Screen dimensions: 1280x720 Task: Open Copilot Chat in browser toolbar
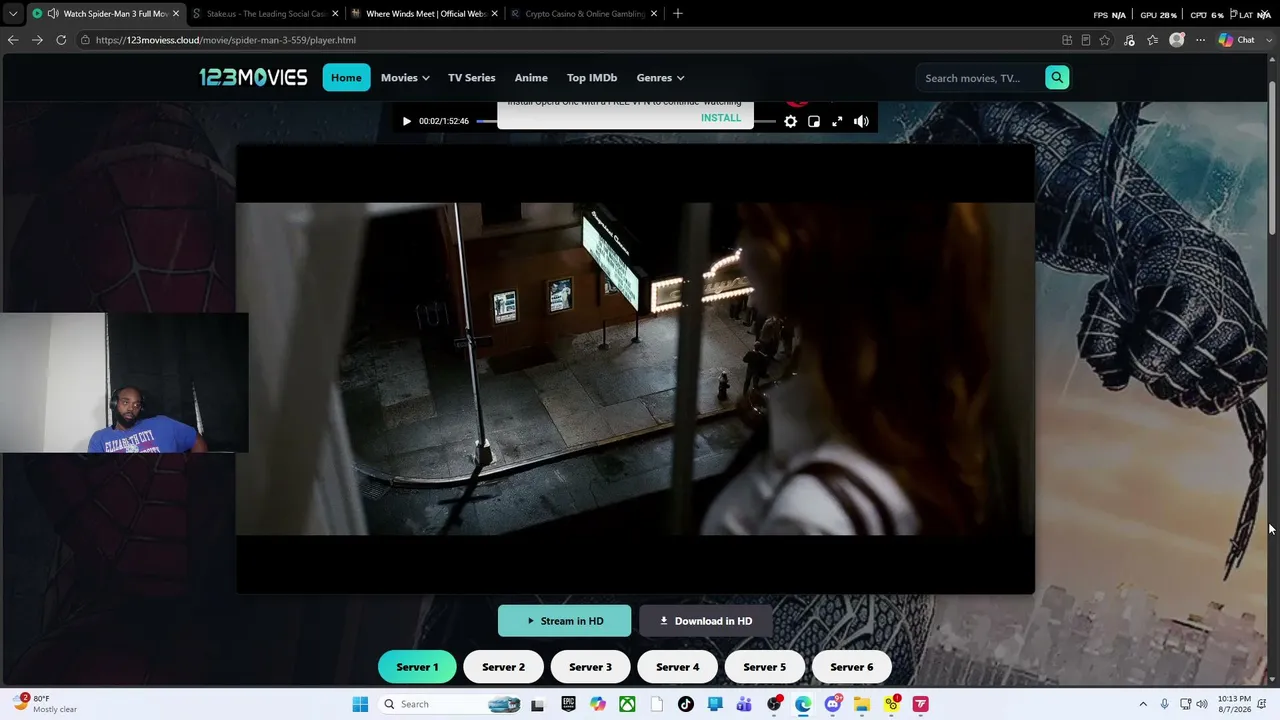pyautogui.click(x=1237, y=40)
